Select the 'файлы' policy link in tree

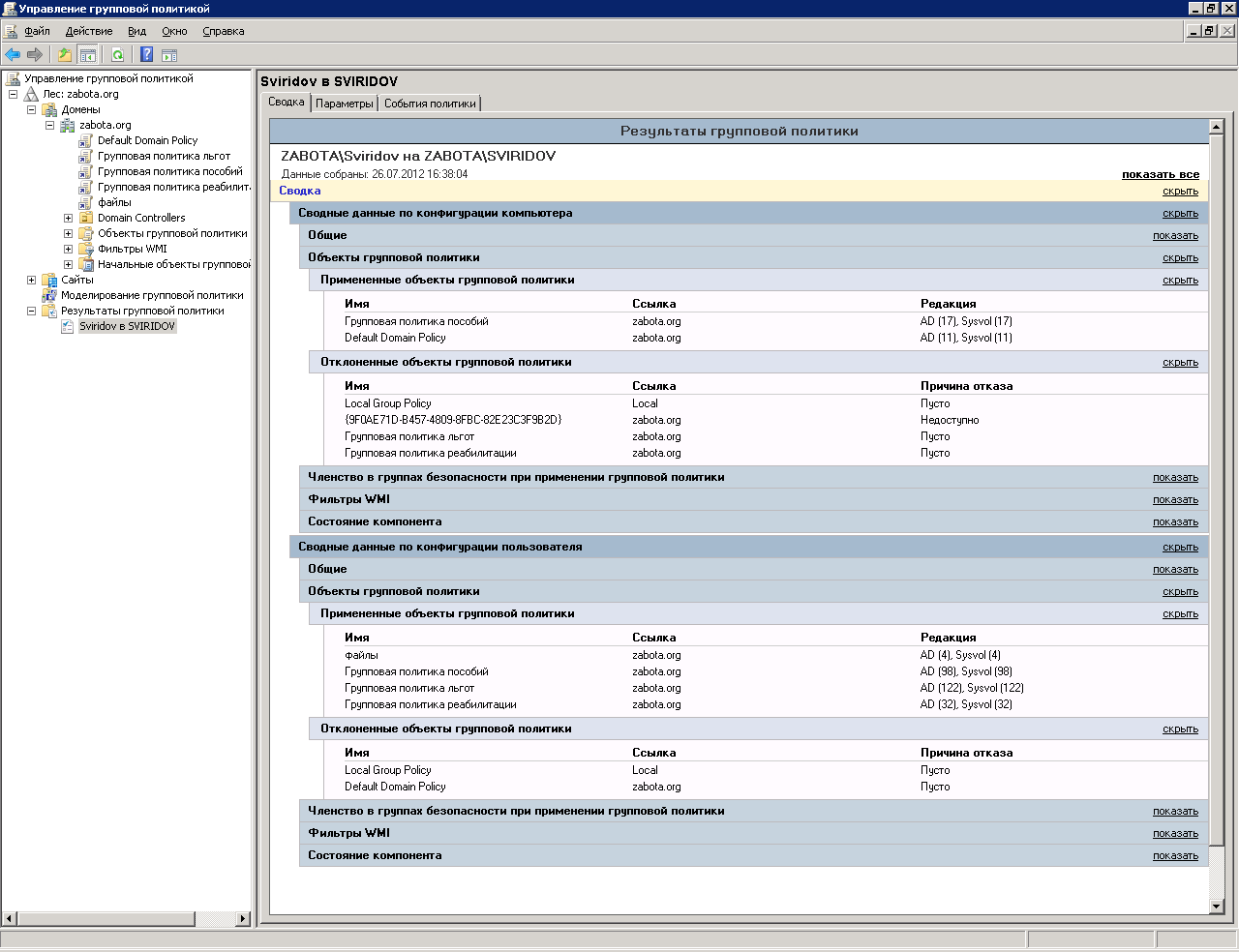tap(114, 202)
